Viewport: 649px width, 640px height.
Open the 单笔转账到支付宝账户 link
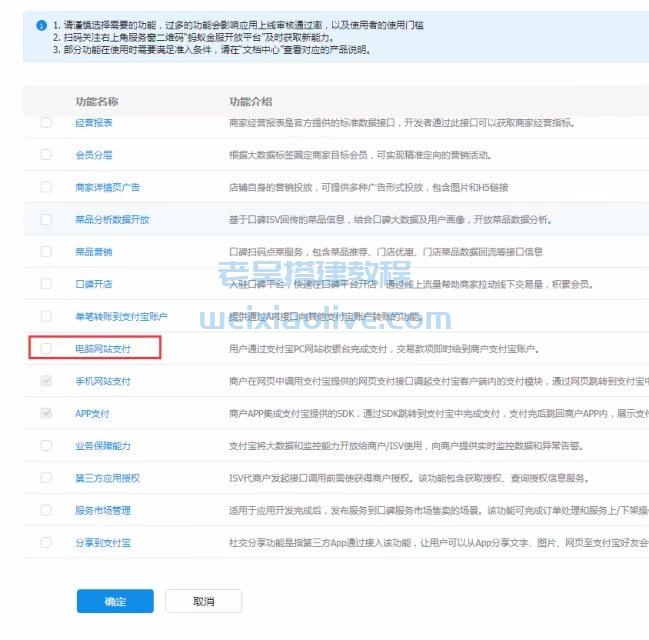click(x=121, y=317)
